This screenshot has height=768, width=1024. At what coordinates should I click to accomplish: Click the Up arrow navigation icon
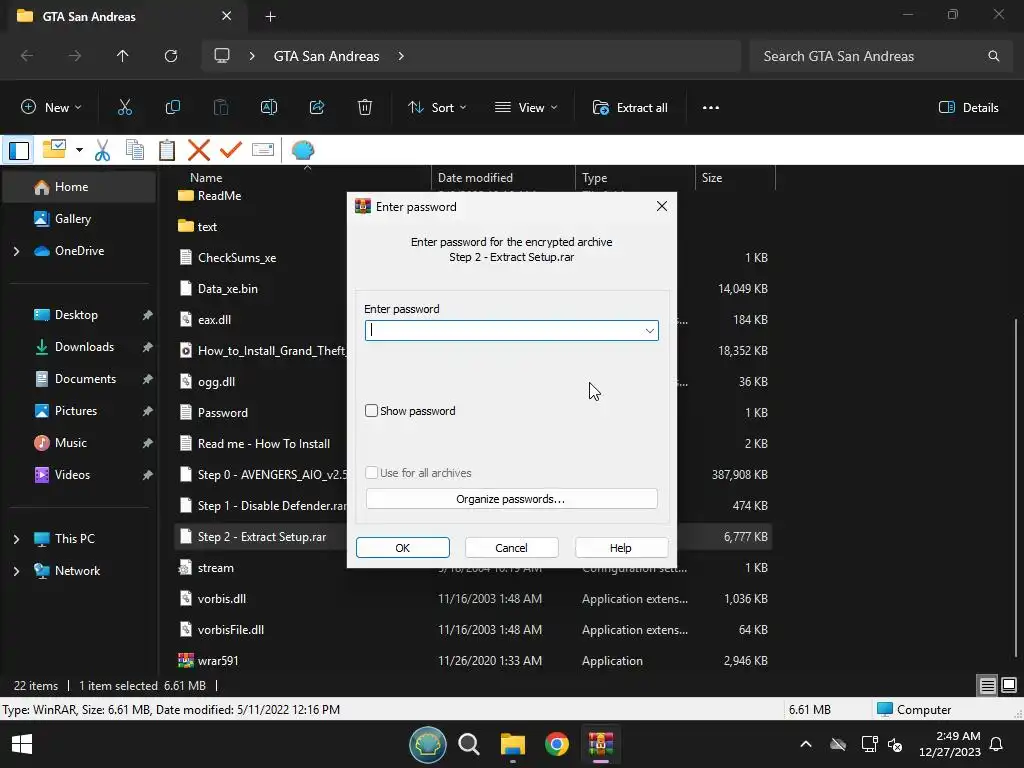pos(123,56)
